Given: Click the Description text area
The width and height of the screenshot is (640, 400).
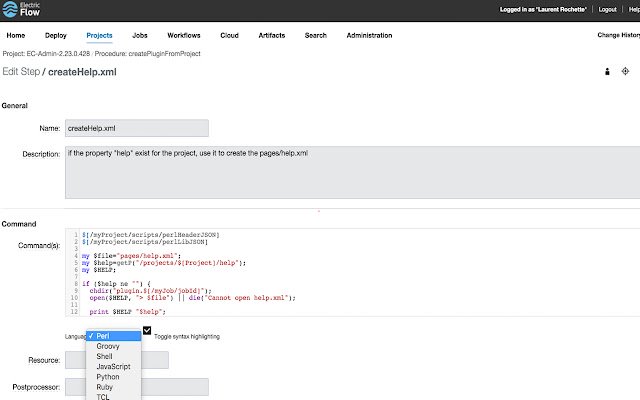Looking at the screenshot, I should 352,172.
